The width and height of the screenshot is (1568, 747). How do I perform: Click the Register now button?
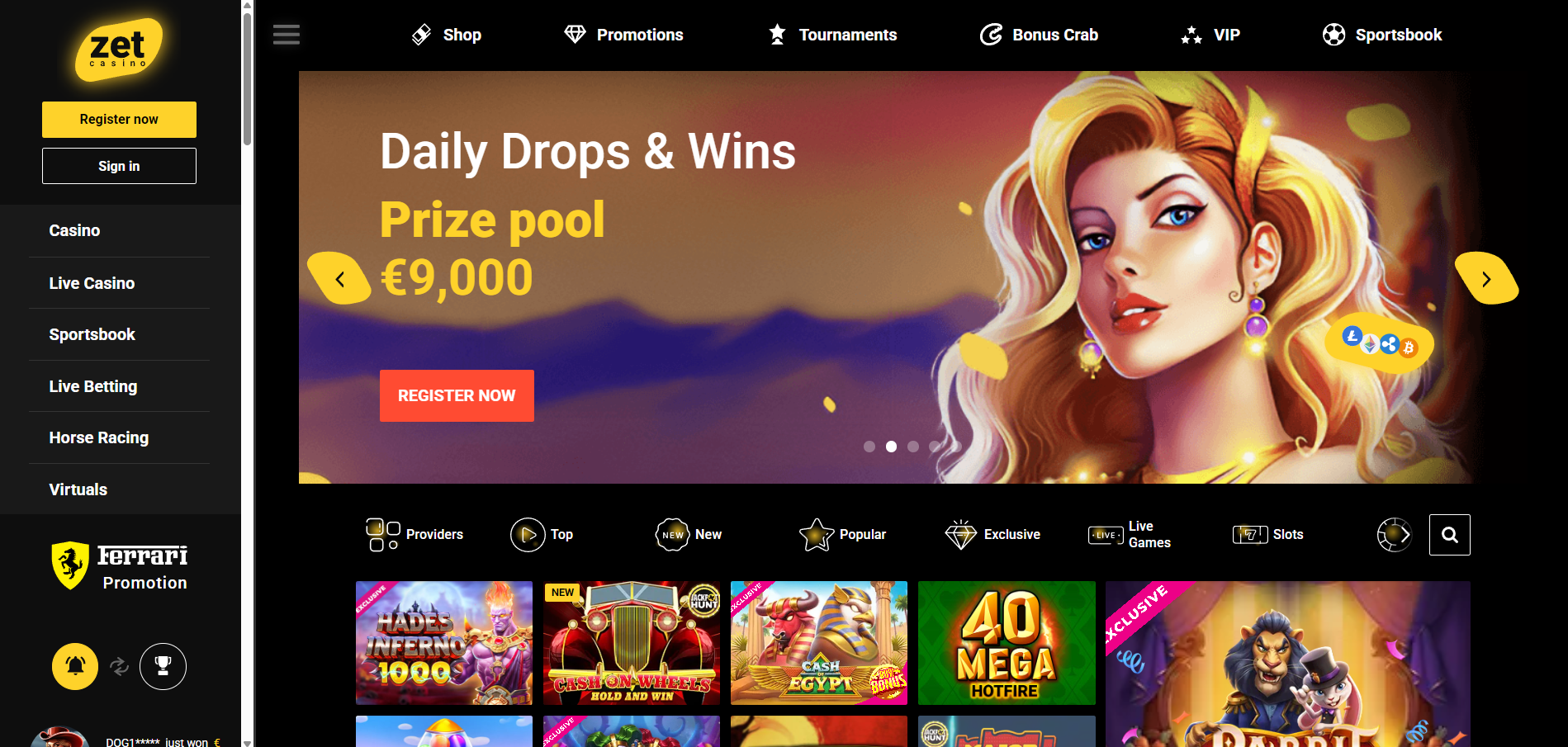pos(119,120)
